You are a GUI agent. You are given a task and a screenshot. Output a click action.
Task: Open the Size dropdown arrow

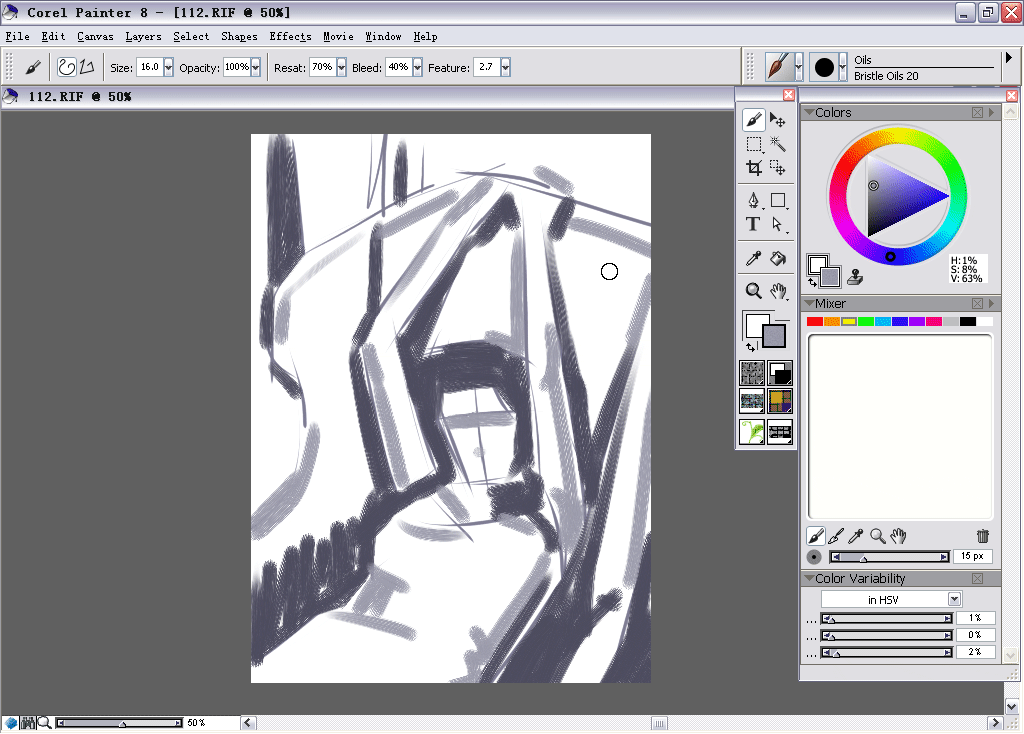(x=168, y=67)
